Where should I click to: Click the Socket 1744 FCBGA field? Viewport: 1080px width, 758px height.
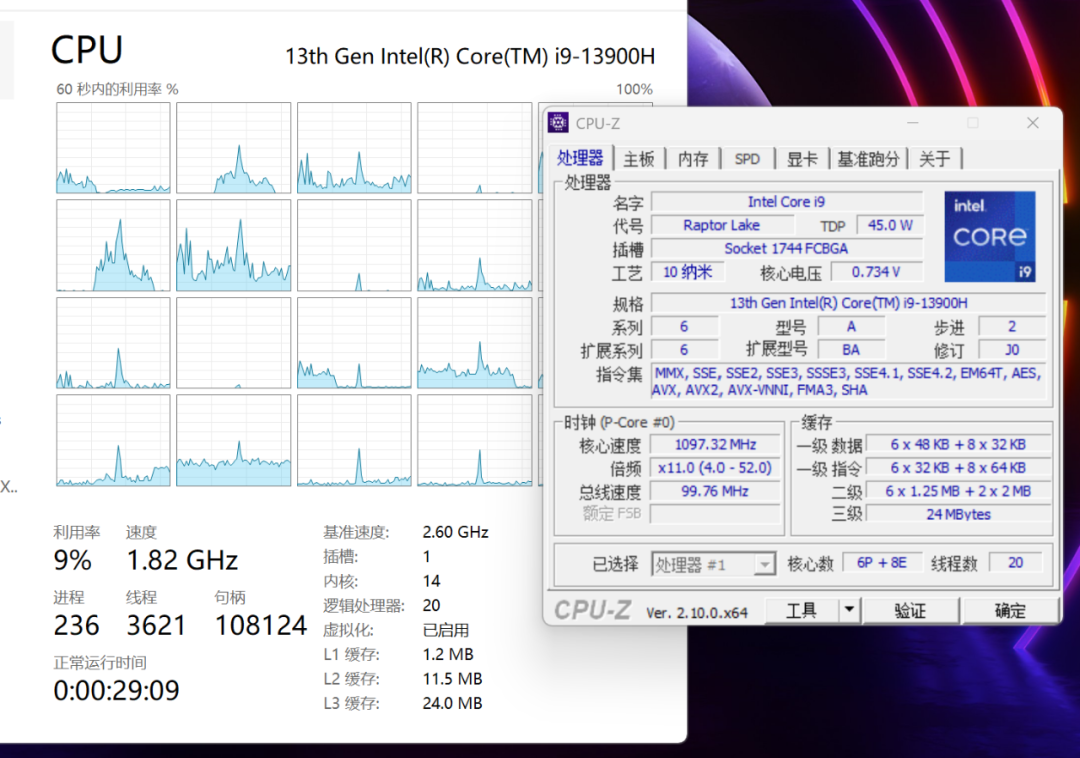click(787, 249)
